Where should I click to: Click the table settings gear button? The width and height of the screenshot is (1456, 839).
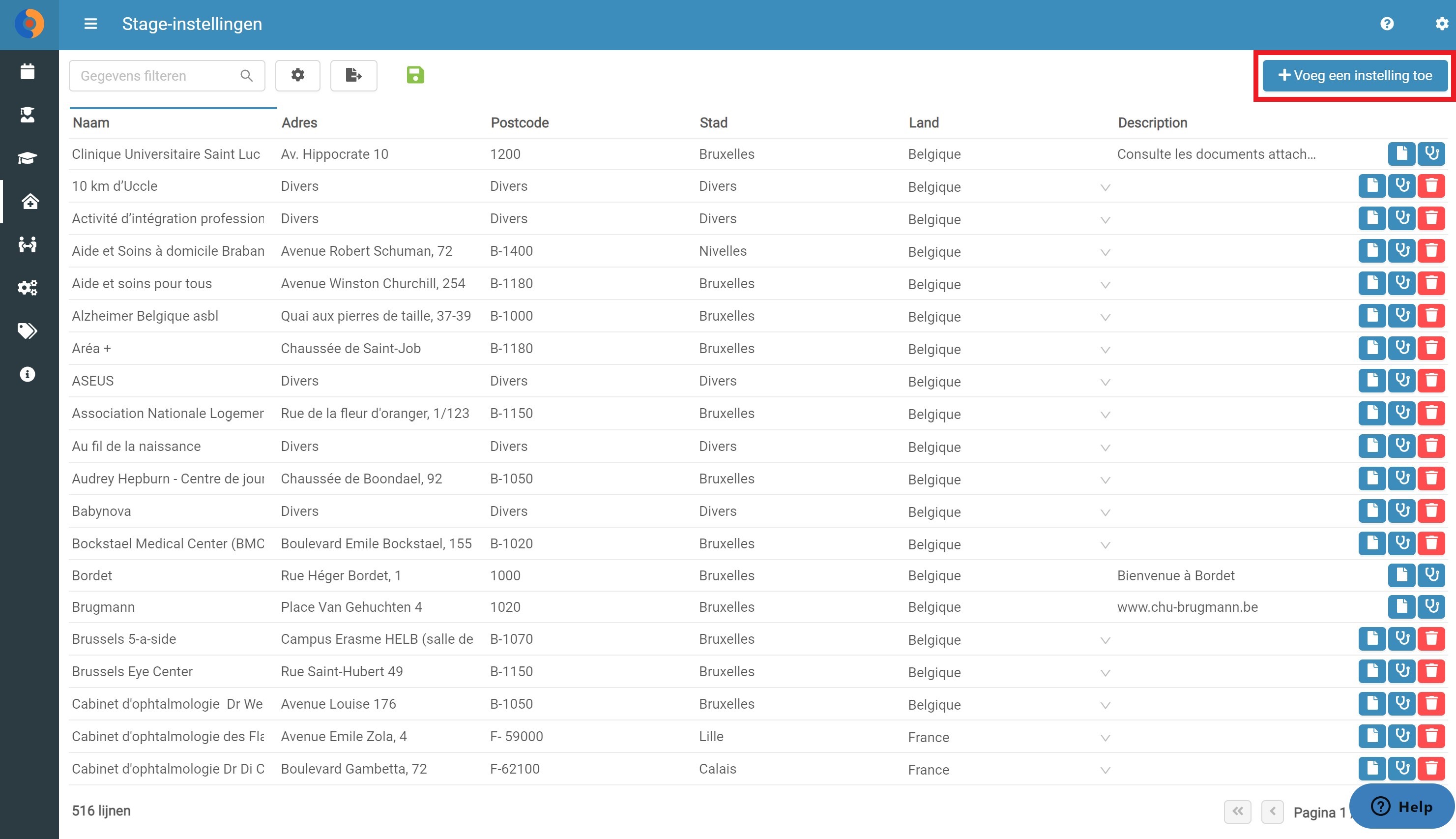tap(298, 75)
